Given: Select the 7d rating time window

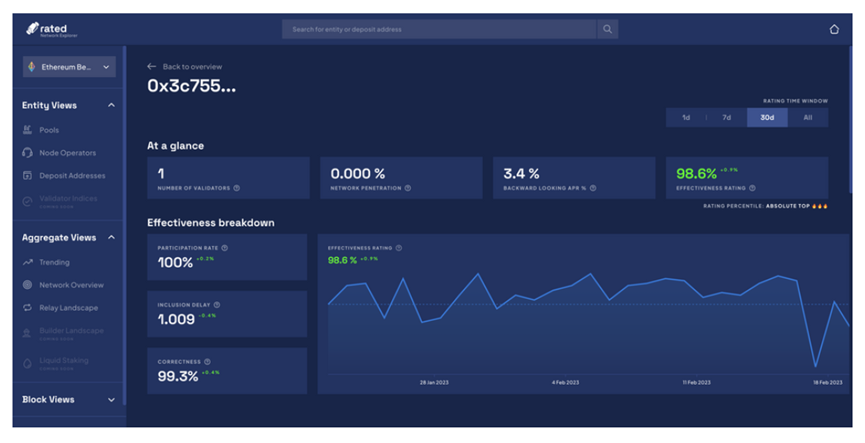Looking at the screenshot, I should coord(726,118).
